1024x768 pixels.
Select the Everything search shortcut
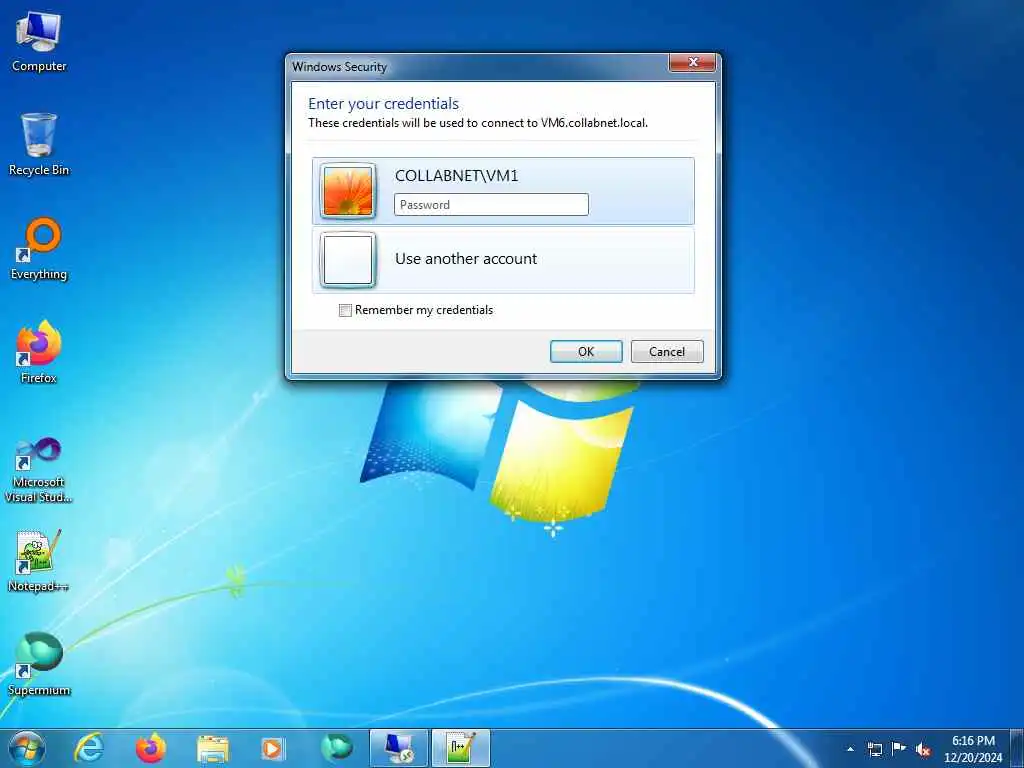point(39,249)
